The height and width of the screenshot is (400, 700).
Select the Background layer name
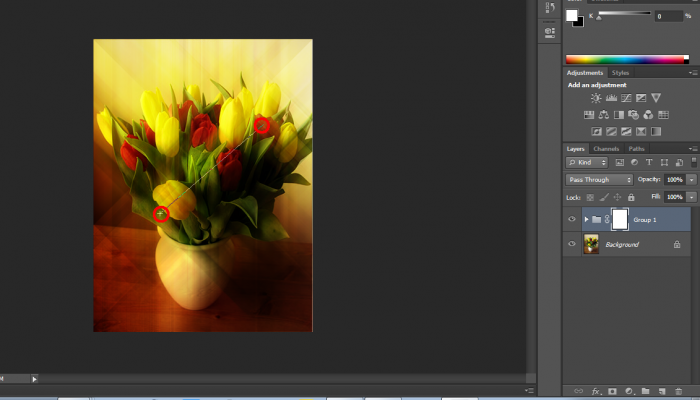(622, 245)
